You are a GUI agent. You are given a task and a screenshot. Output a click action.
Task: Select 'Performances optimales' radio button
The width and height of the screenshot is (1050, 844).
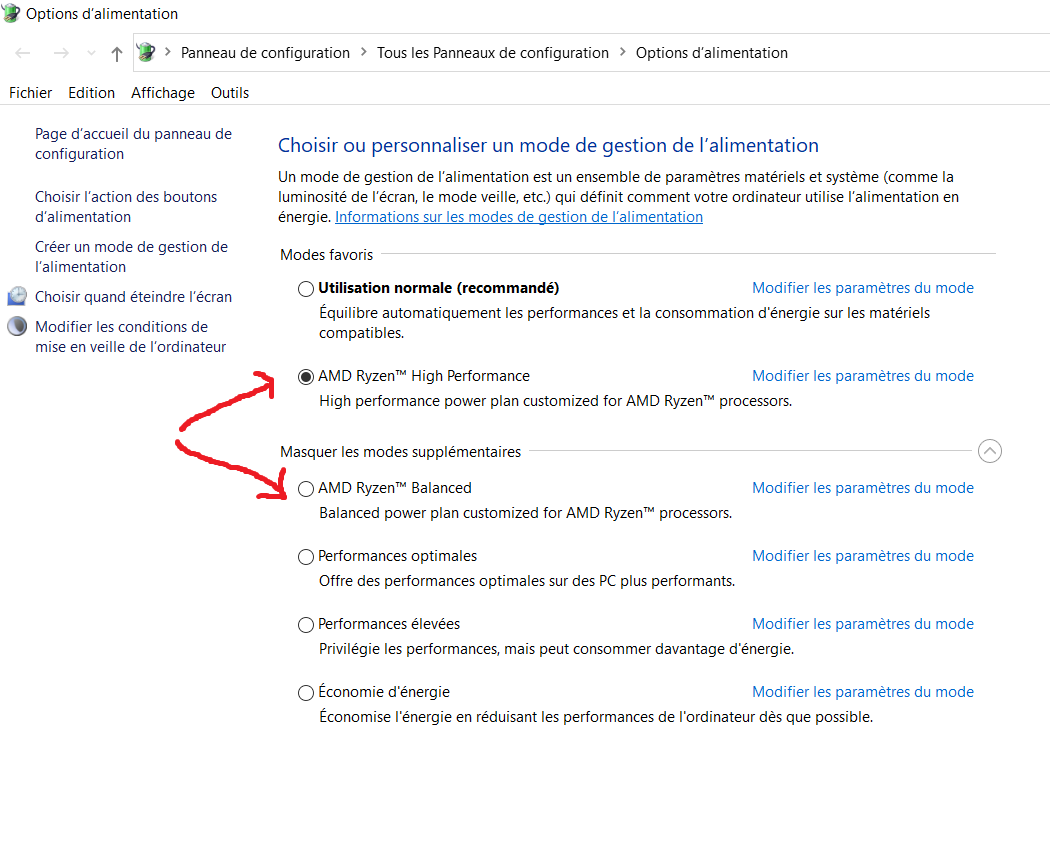305,557
